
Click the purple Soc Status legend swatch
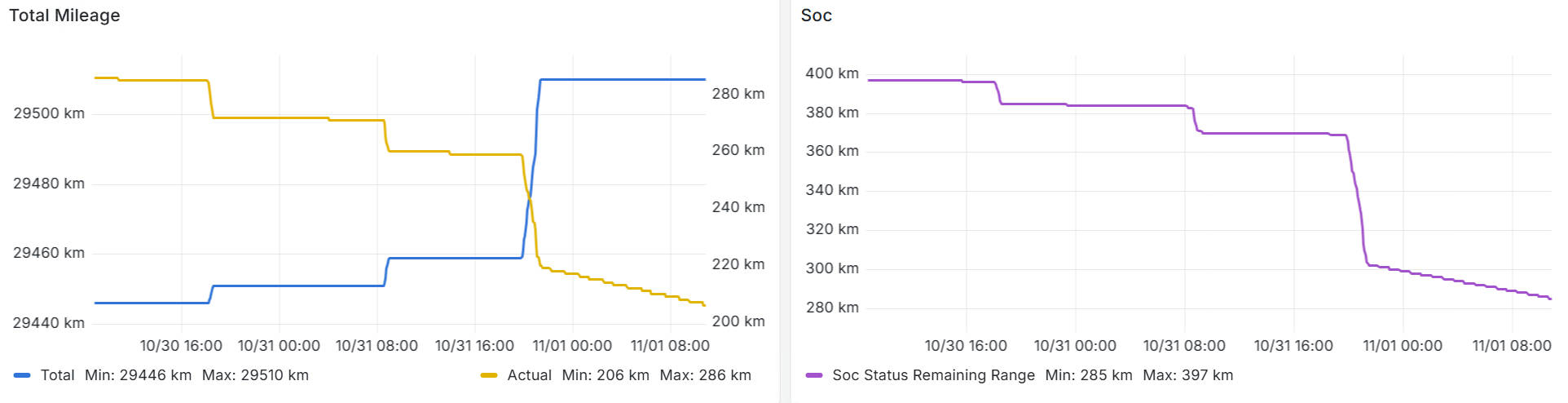814,375
